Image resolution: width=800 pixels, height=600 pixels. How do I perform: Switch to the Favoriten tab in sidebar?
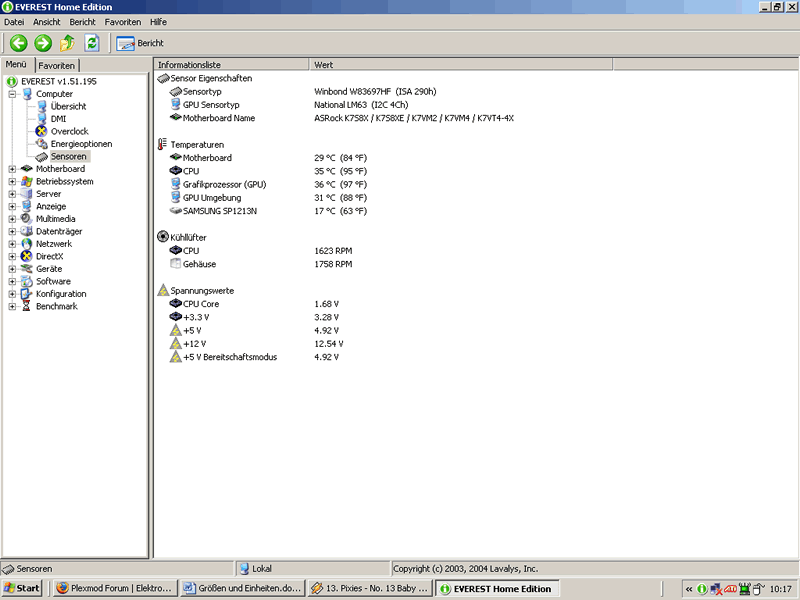(57, 65)
